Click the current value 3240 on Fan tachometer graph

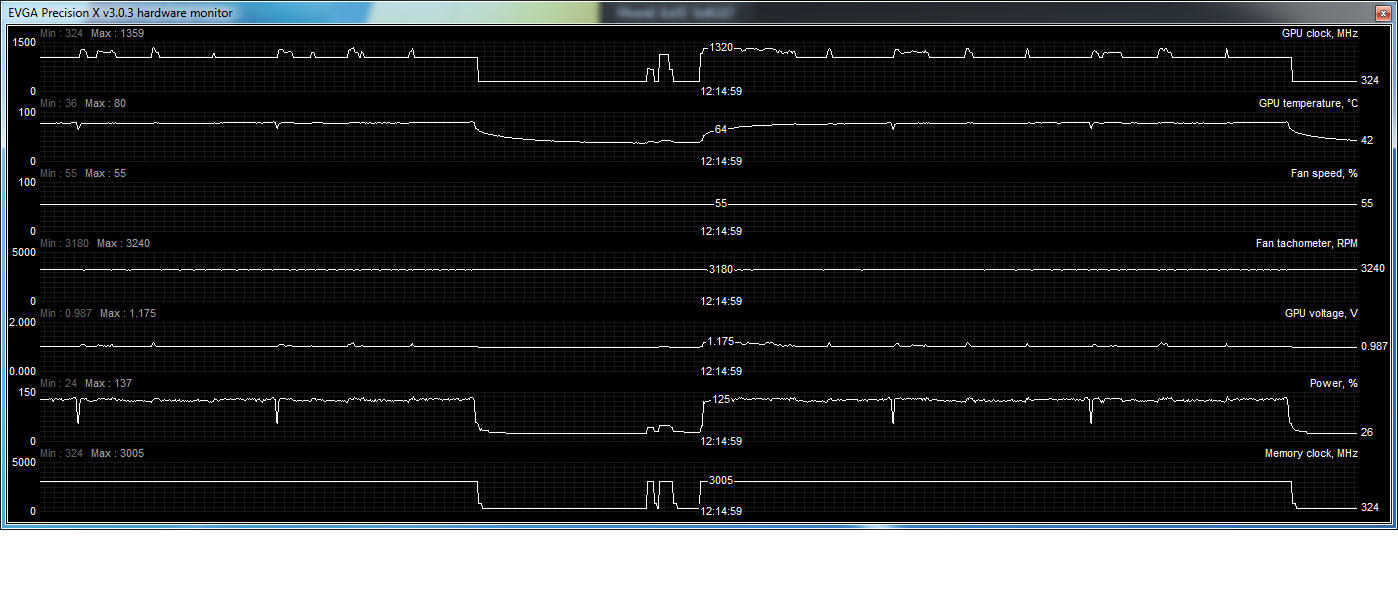(x=1372, y=269)
